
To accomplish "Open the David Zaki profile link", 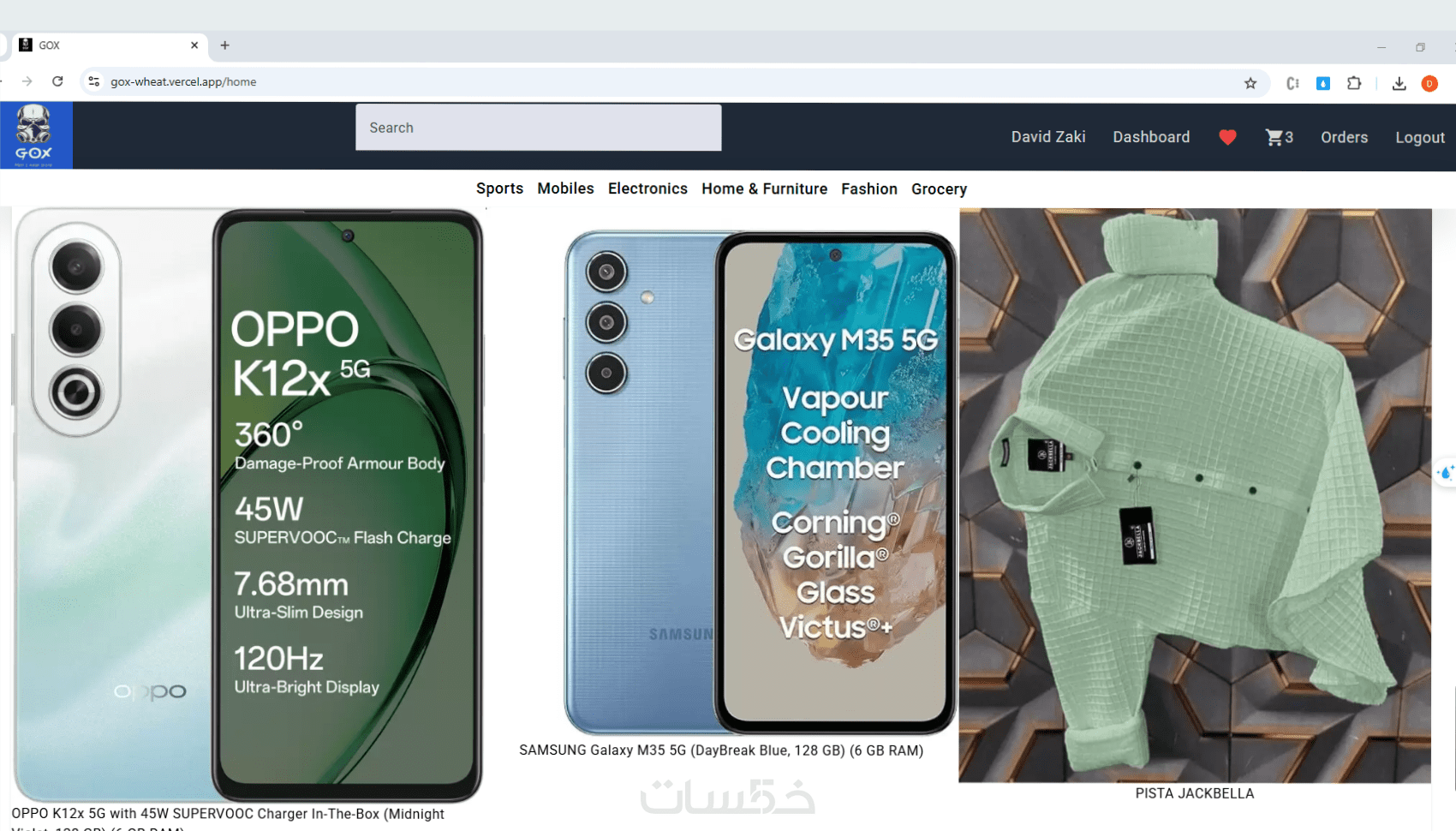I will click(1048, 137).
